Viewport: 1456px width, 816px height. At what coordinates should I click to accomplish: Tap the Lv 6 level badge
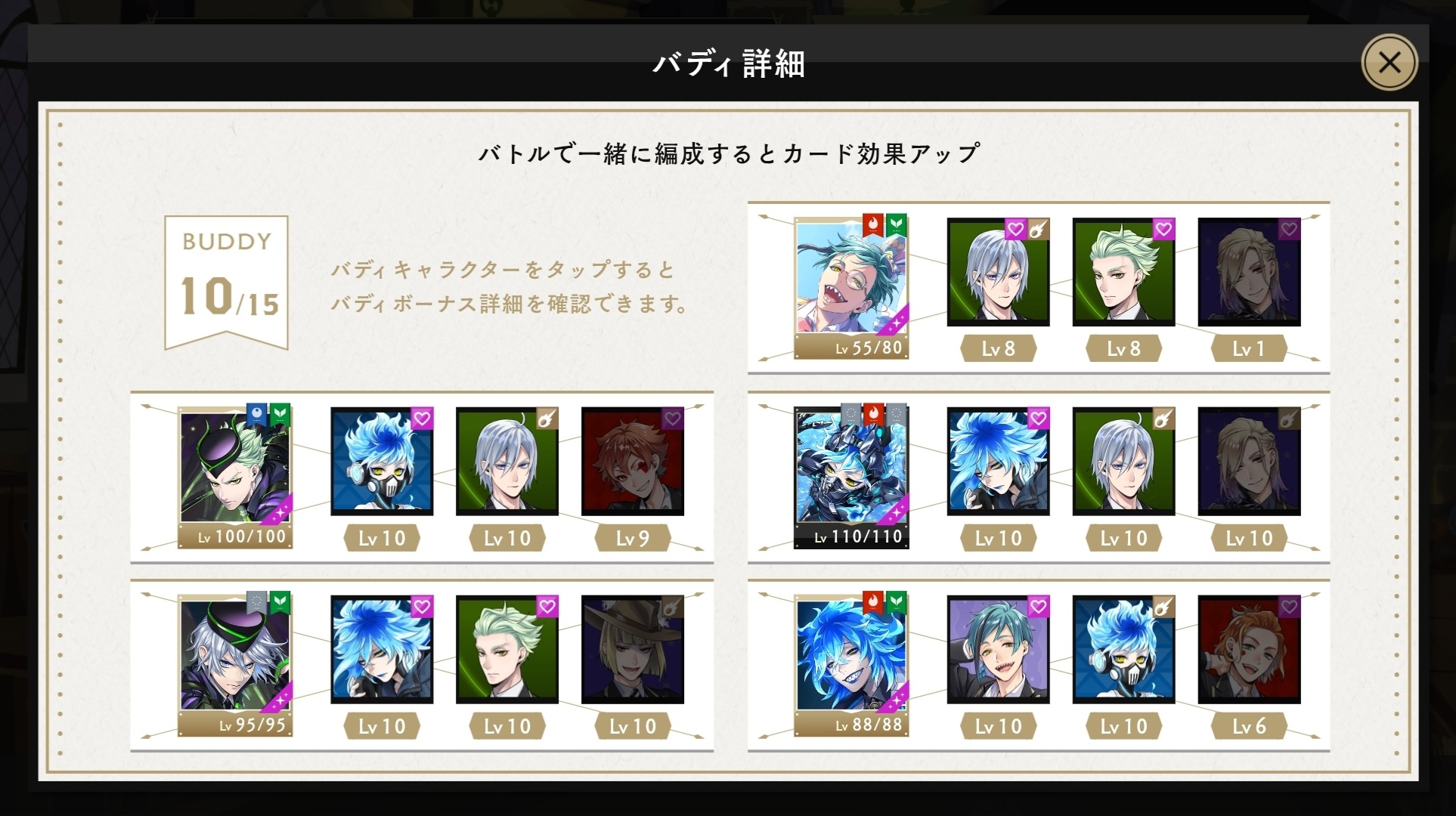pos(1249,726)
